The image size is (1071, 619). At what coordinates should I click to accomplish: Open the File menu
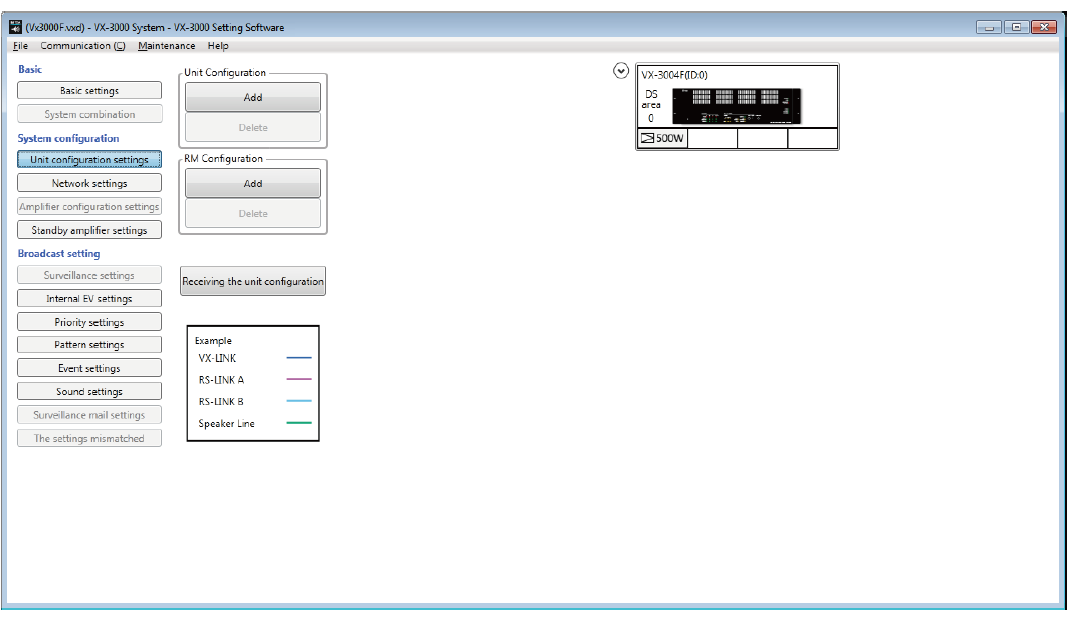tap(20, 46)
